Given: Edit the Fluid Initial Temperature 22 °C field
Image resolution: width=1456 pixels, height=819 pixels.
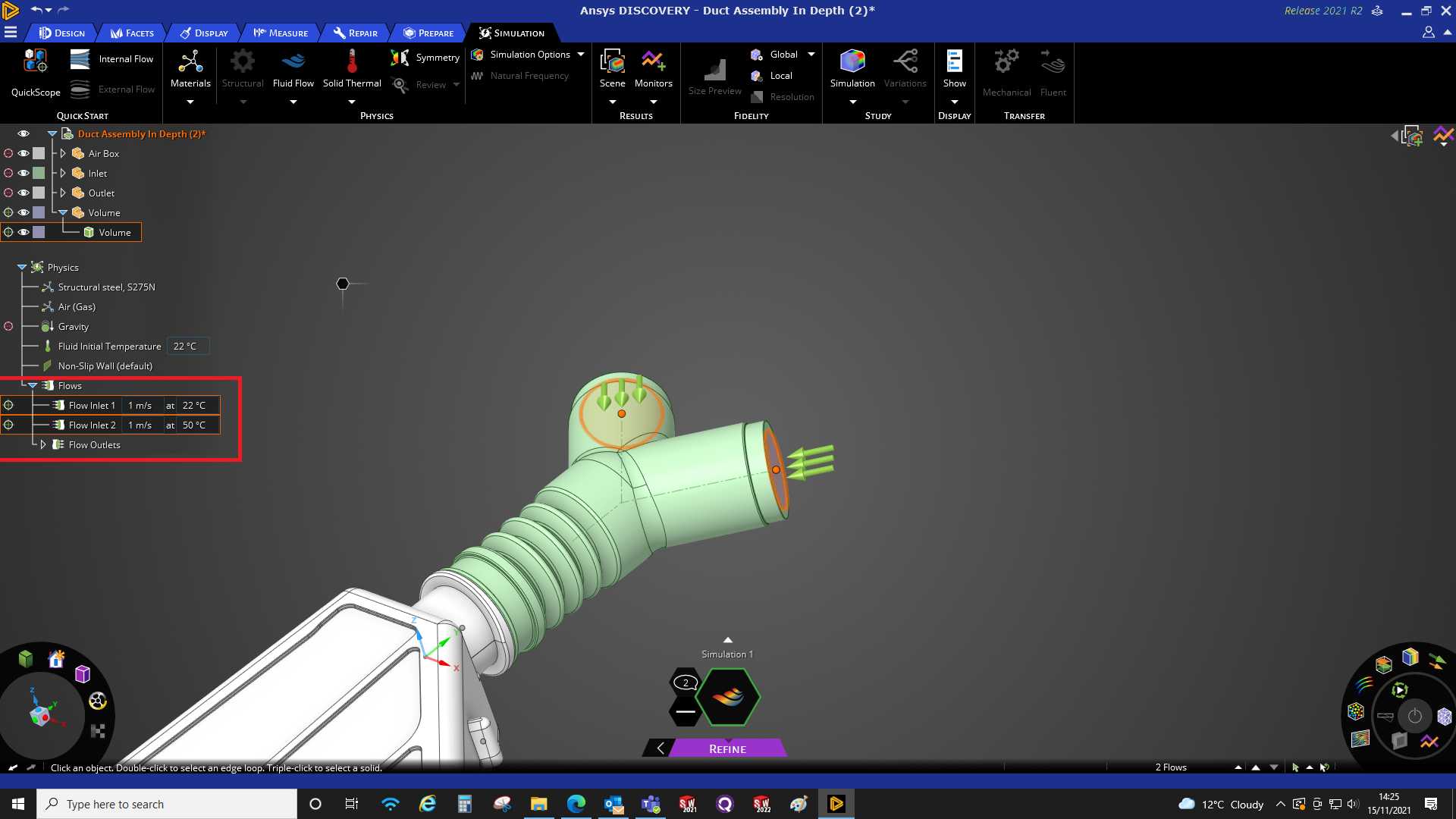Looking at the screenshot, I should click(x=187, y=347).
